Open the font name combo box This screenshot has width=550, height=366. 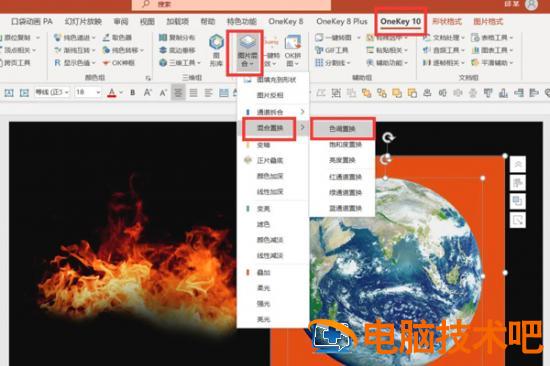click(x=52, y=93)
